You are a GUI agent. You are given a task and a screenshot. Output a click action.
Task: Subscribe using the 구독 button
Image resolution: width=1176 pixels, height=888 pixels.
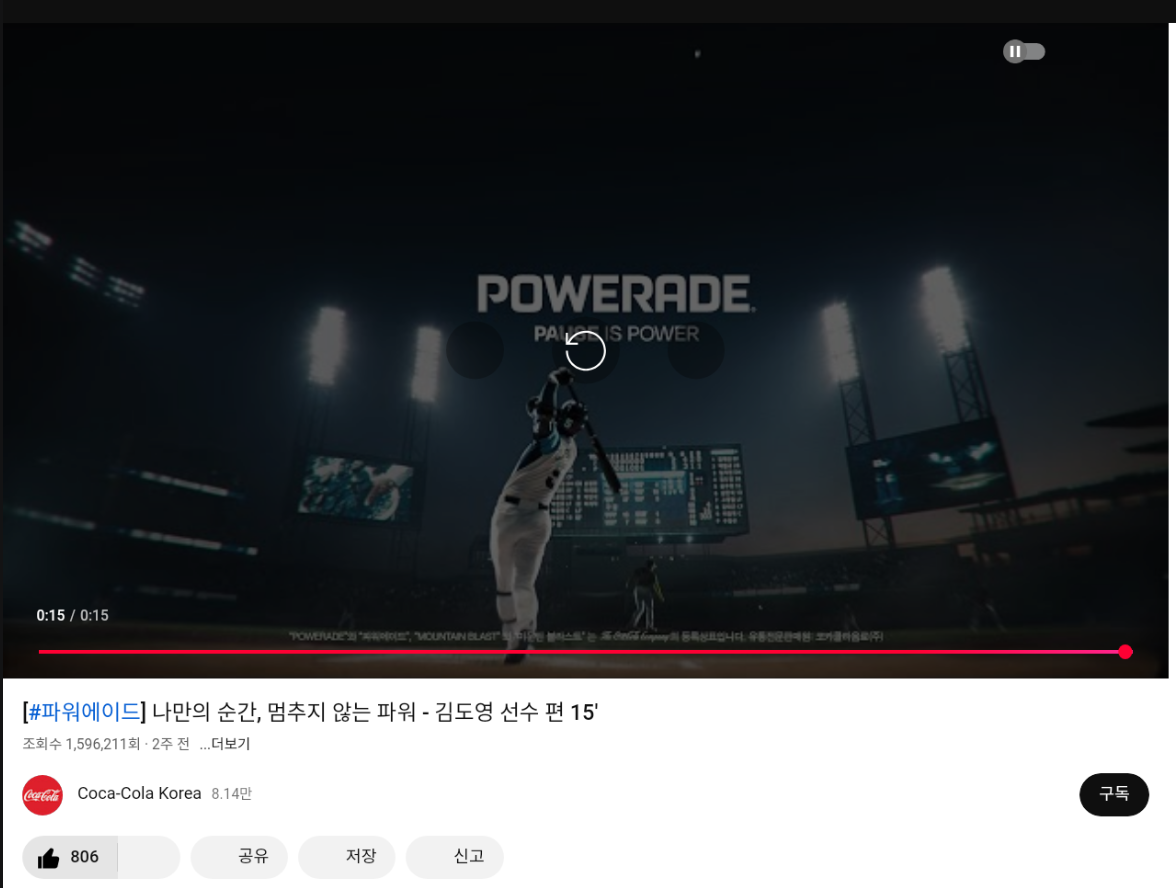(1114, 794)
